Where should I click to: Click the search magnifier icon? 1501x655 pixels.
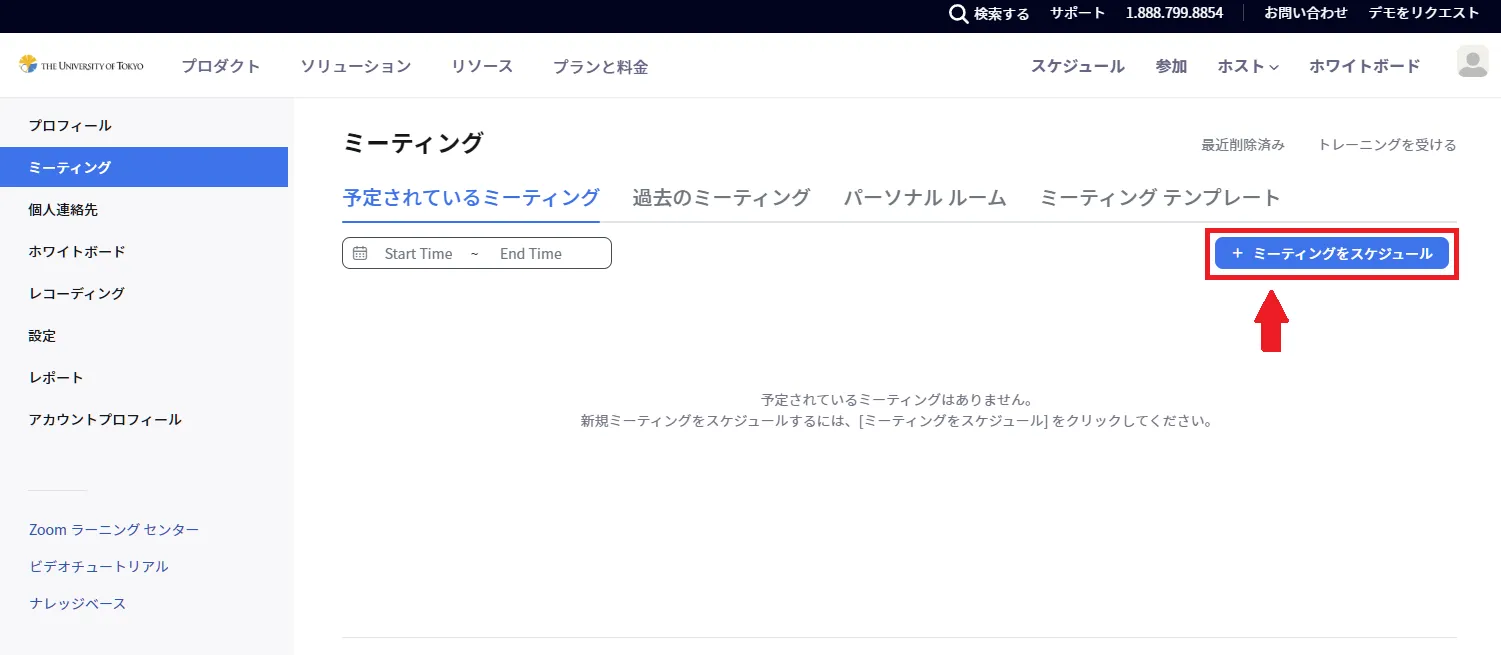[958, 14]
